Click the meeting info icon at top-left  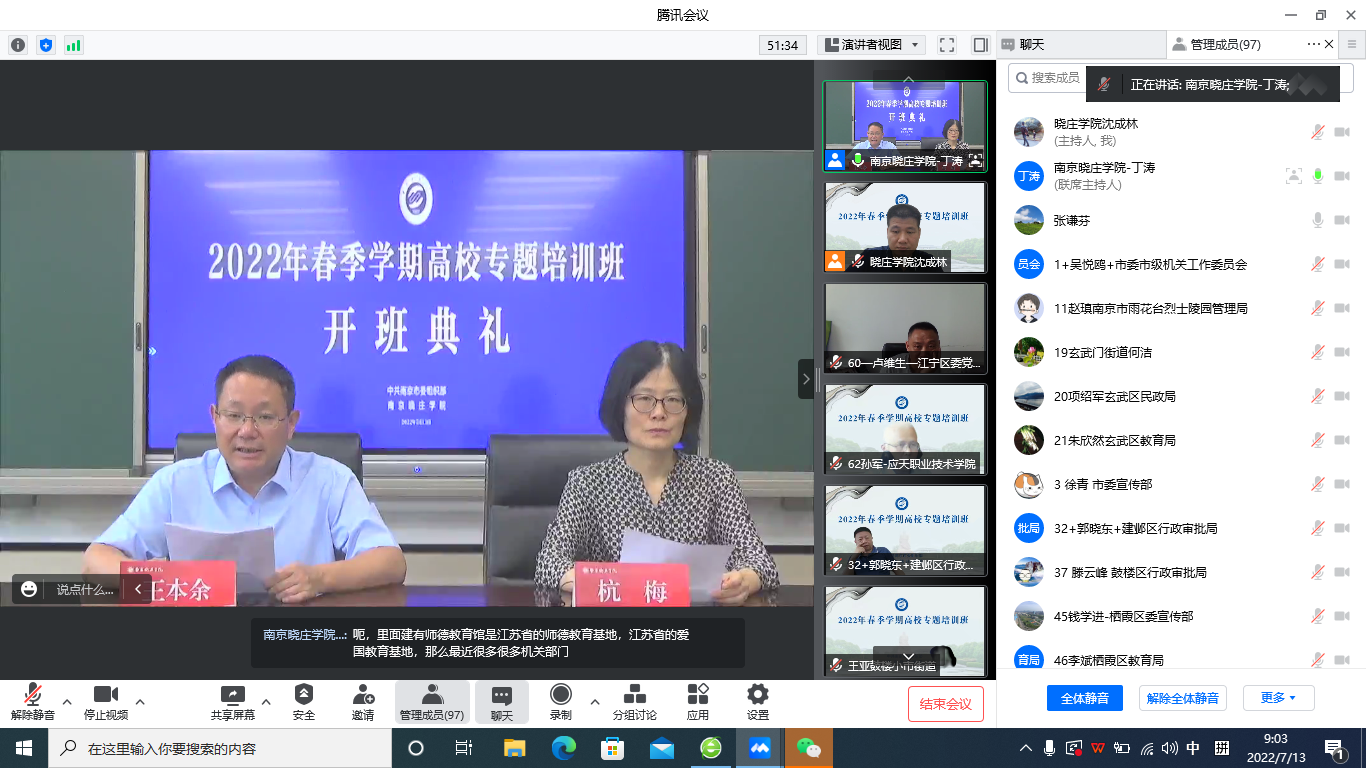point(18,45)
